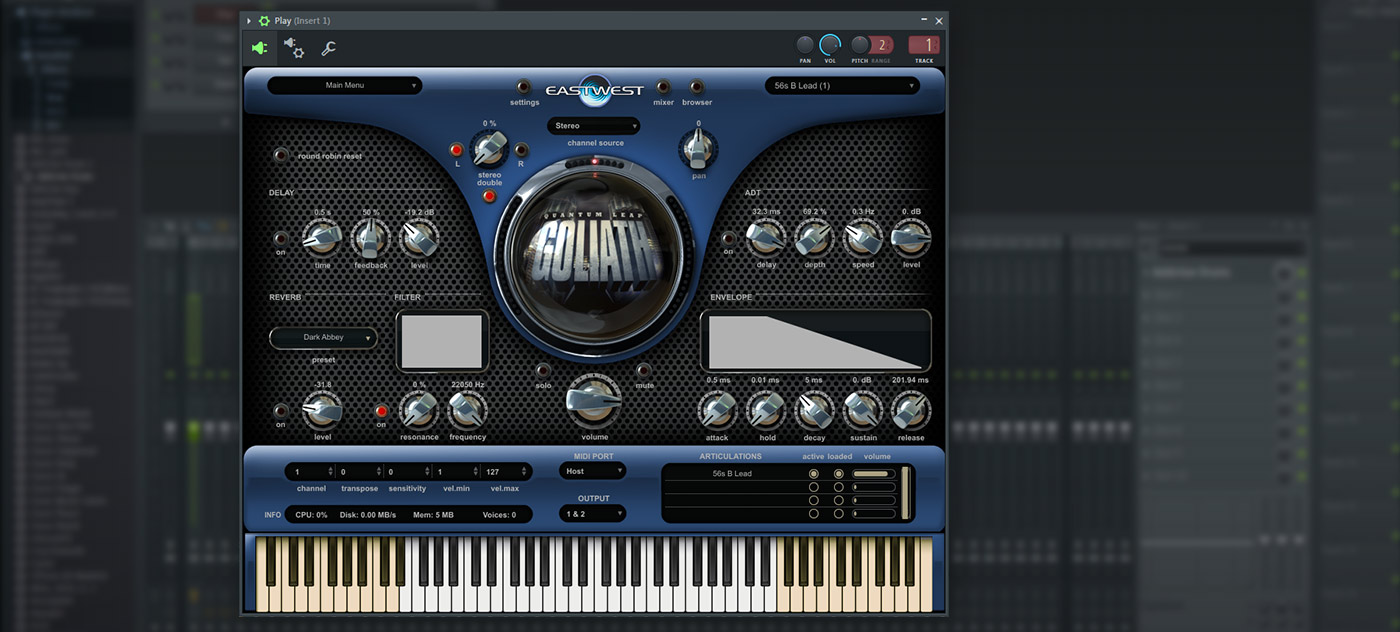
Task: Toggle the REVERB on button
Action: pyautogui.click(x=281, y=410)
